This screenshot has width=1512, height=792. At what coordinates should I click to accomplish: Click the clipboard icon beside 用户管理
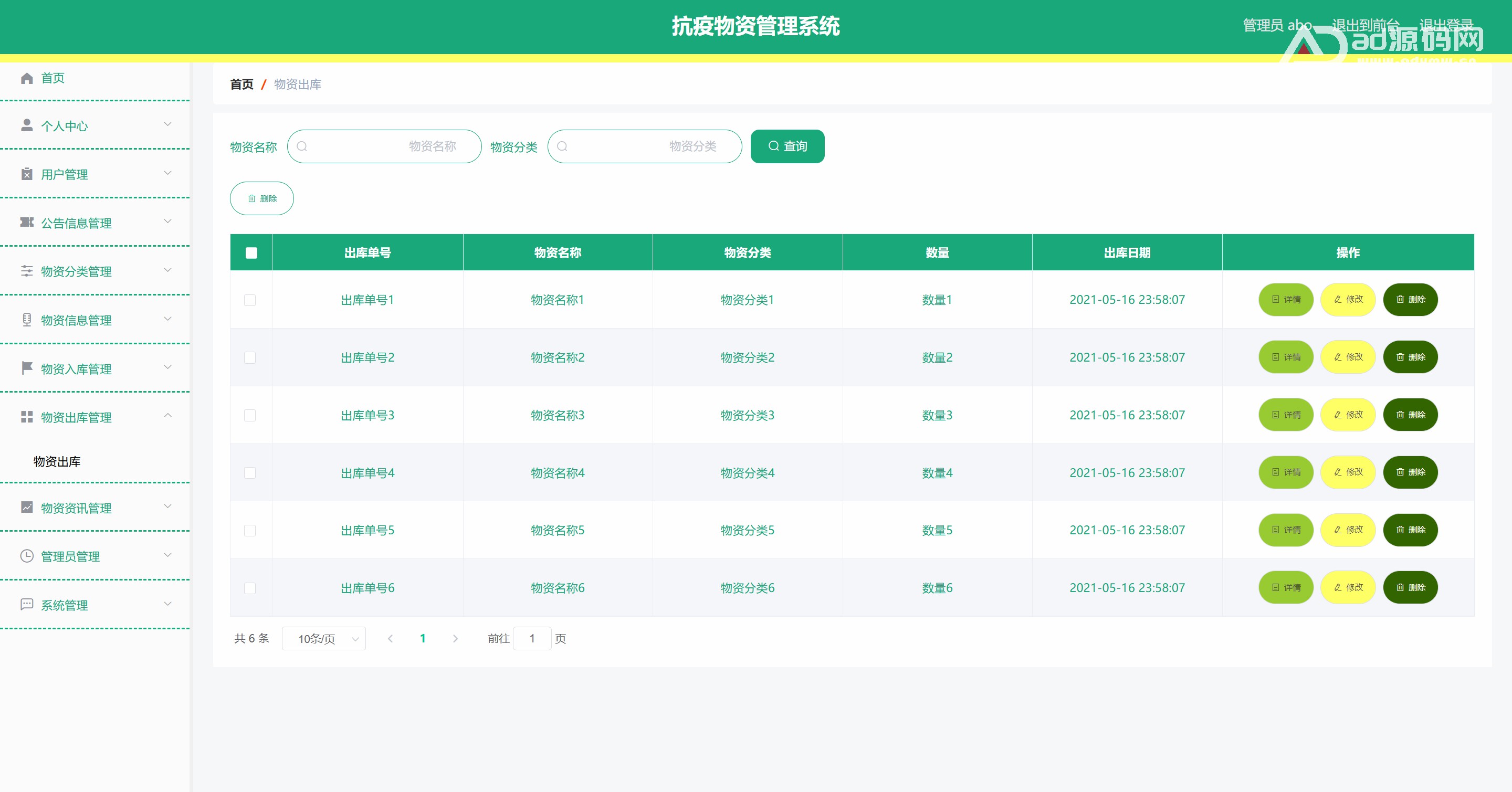tap(26, 174)
